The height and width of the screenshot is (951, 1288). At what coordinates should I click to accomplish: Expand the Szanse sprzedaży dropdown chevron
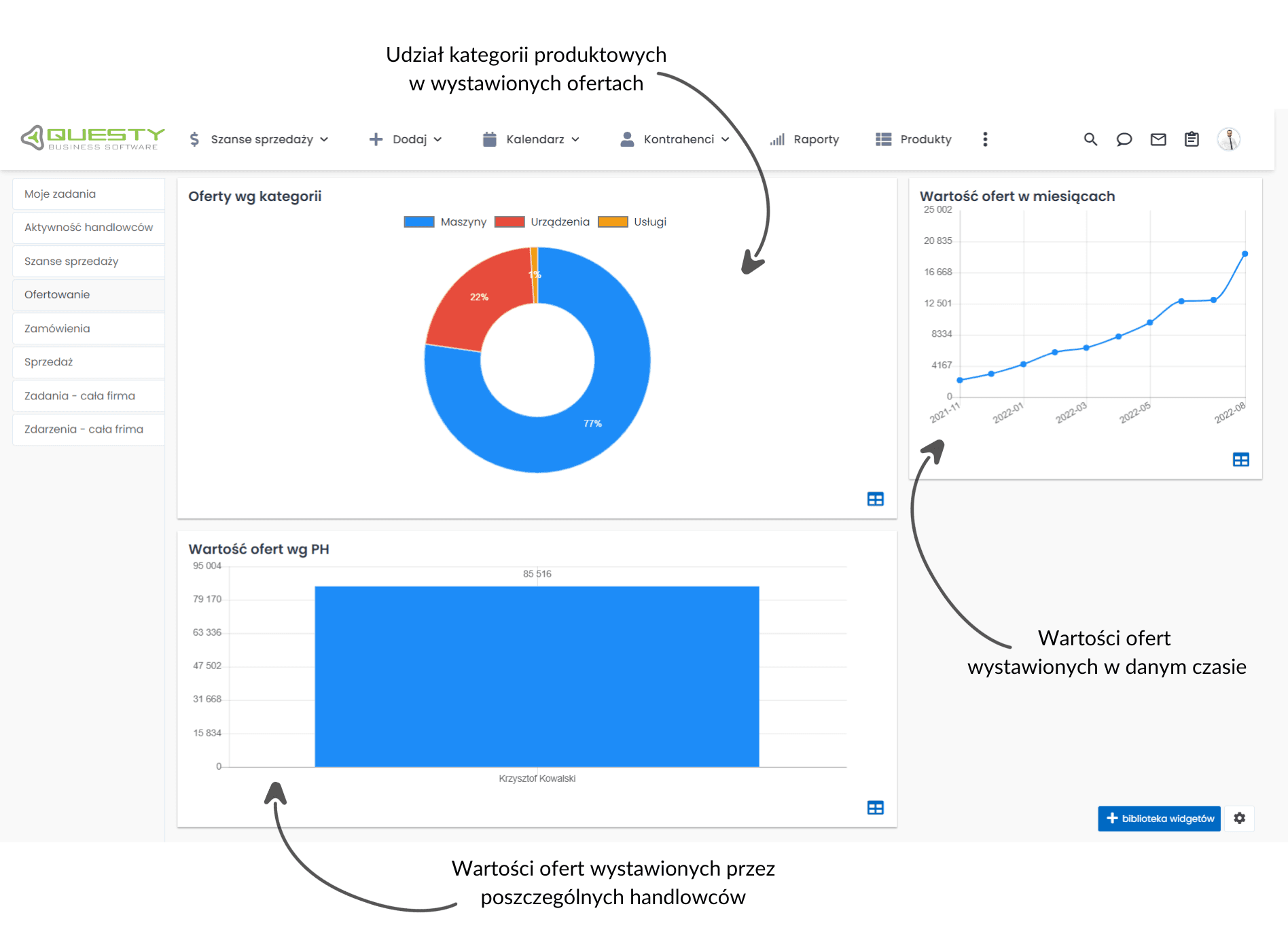[324, 139]
